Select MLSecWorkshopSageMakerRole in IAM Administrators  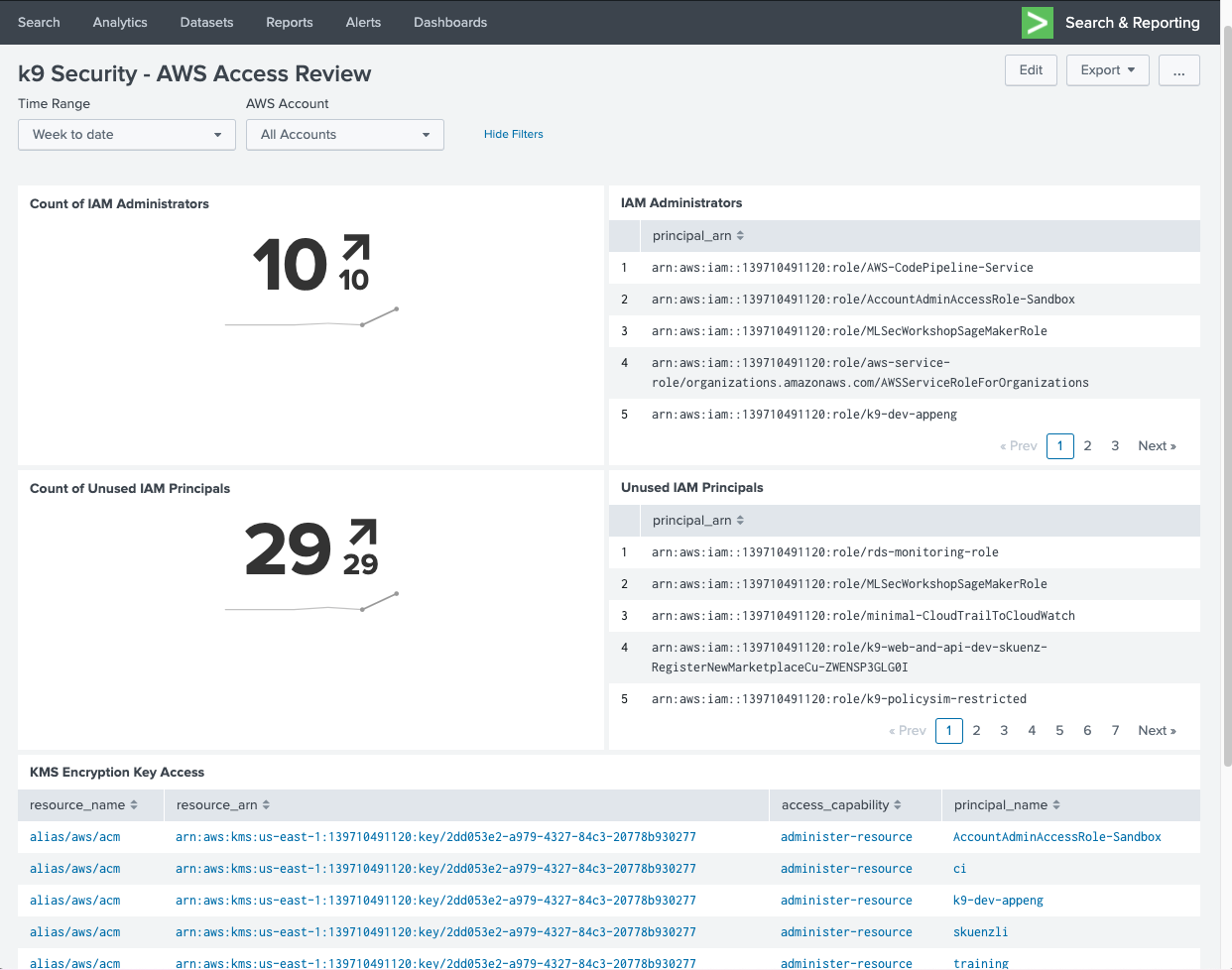(905, 331)
